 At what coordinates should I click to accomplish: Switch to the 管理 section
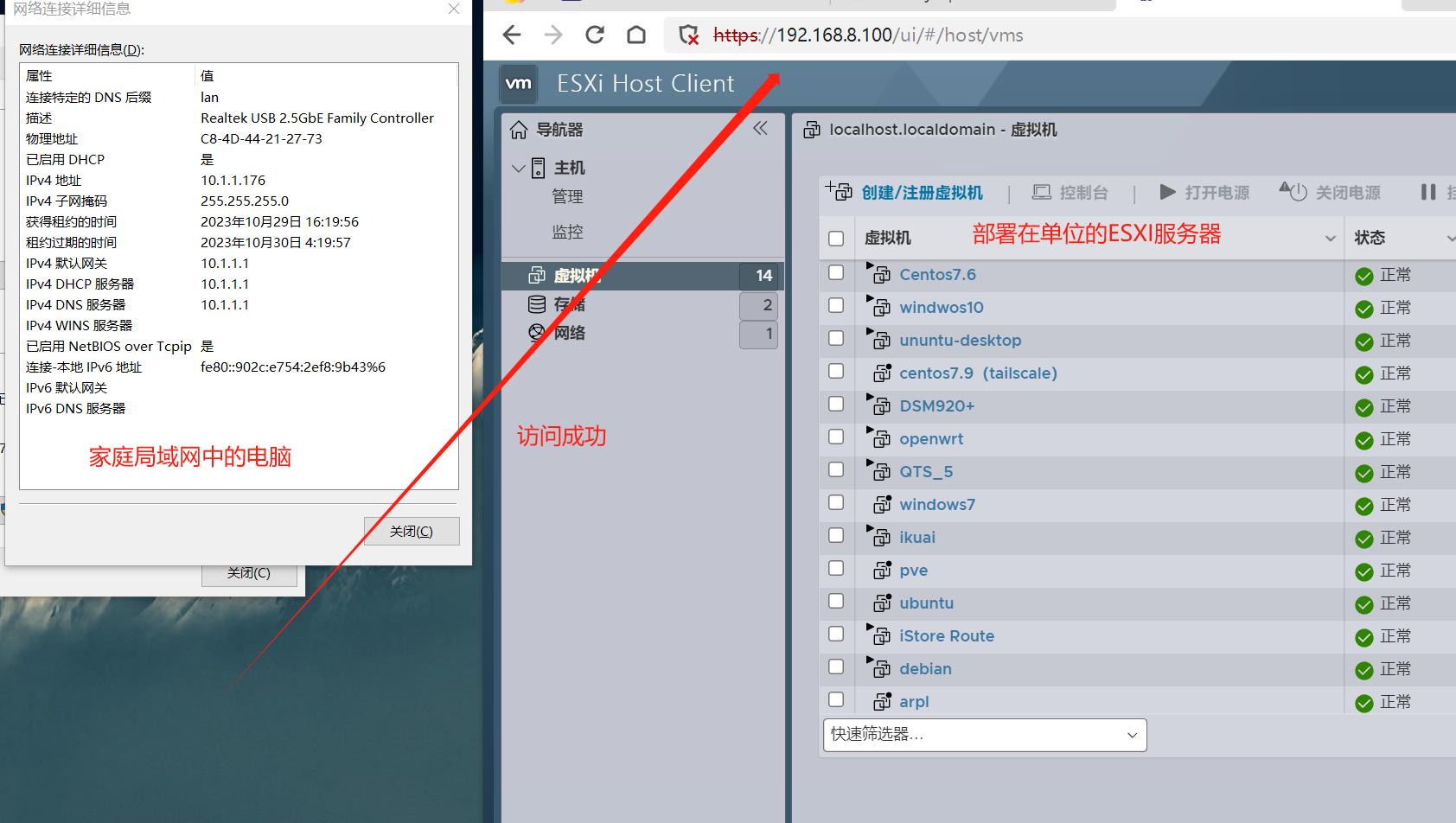[x=568, y=196]
